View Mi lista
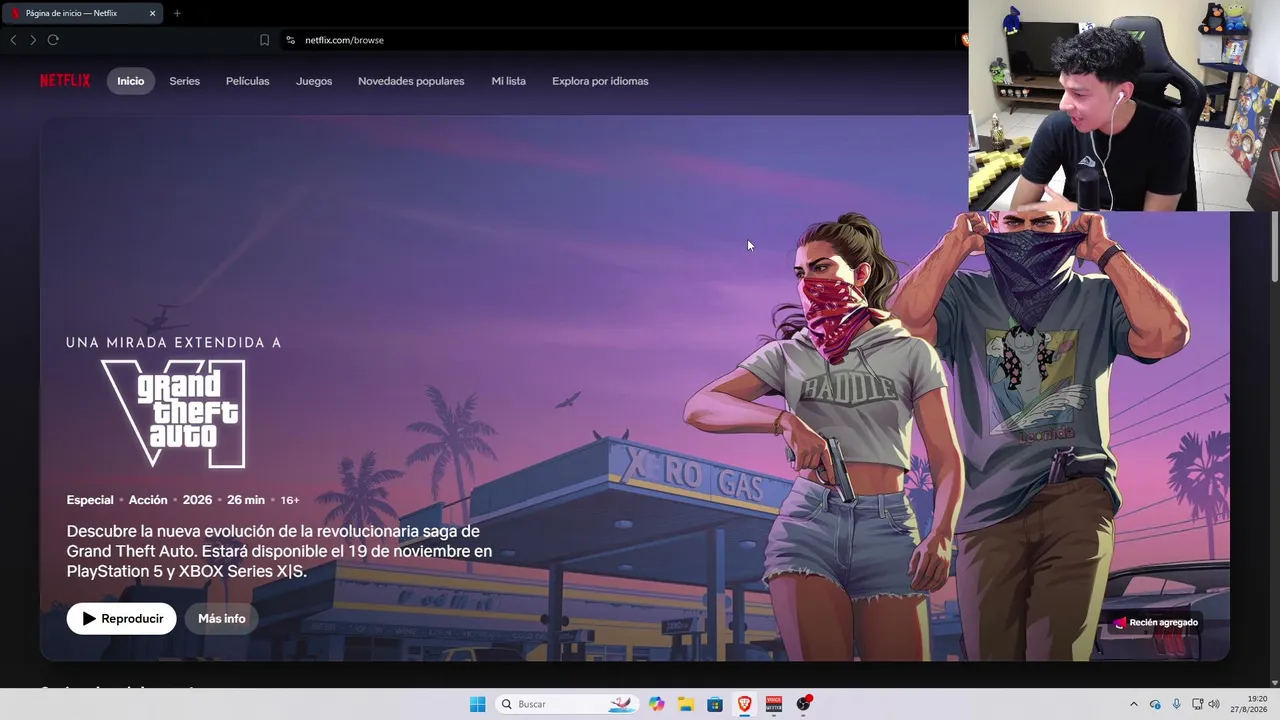 pyautogui.click(x=509, y=81)
